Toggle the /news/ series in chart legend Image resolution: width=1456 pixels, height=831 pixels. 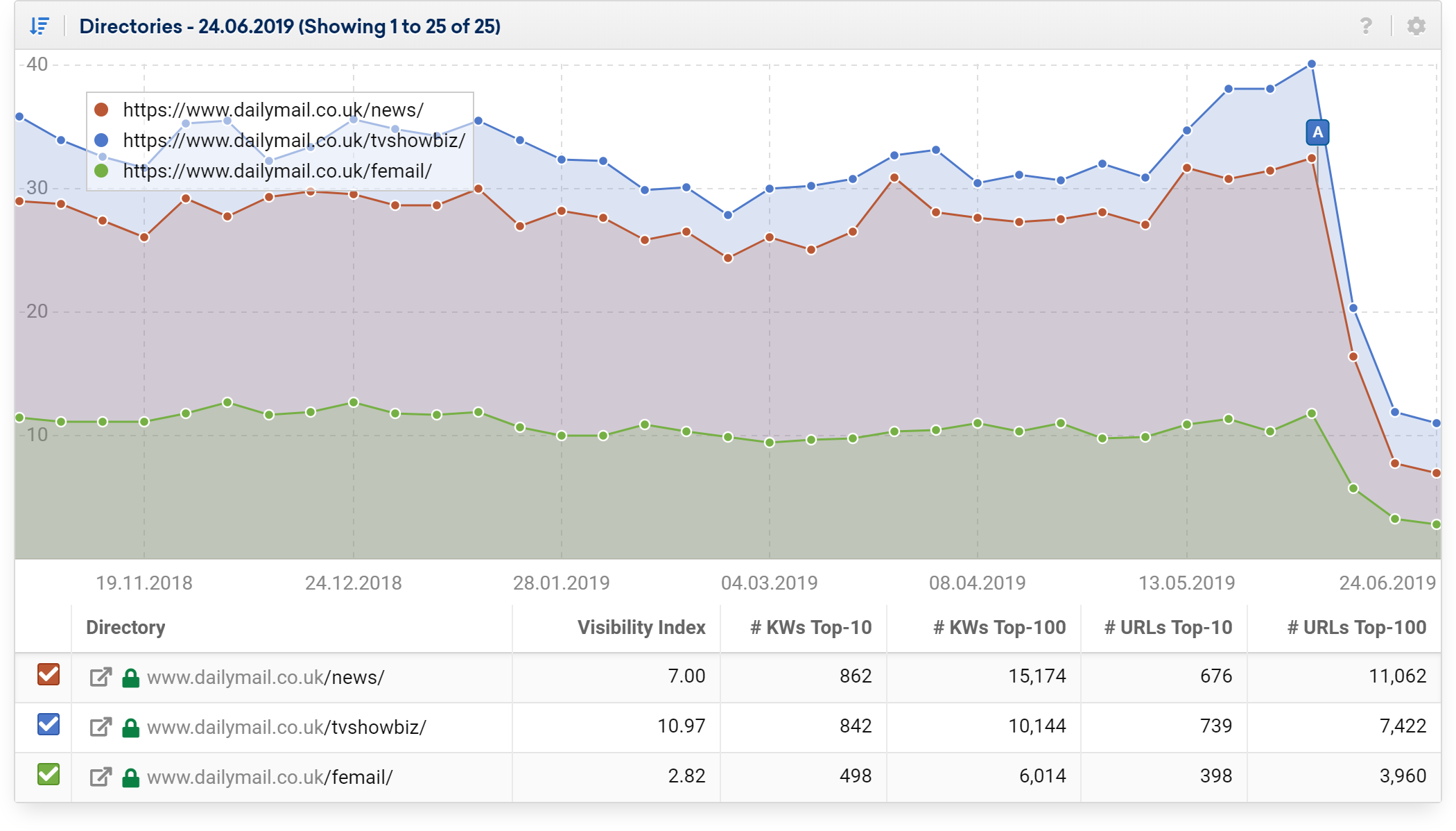(x=259, y=110)
